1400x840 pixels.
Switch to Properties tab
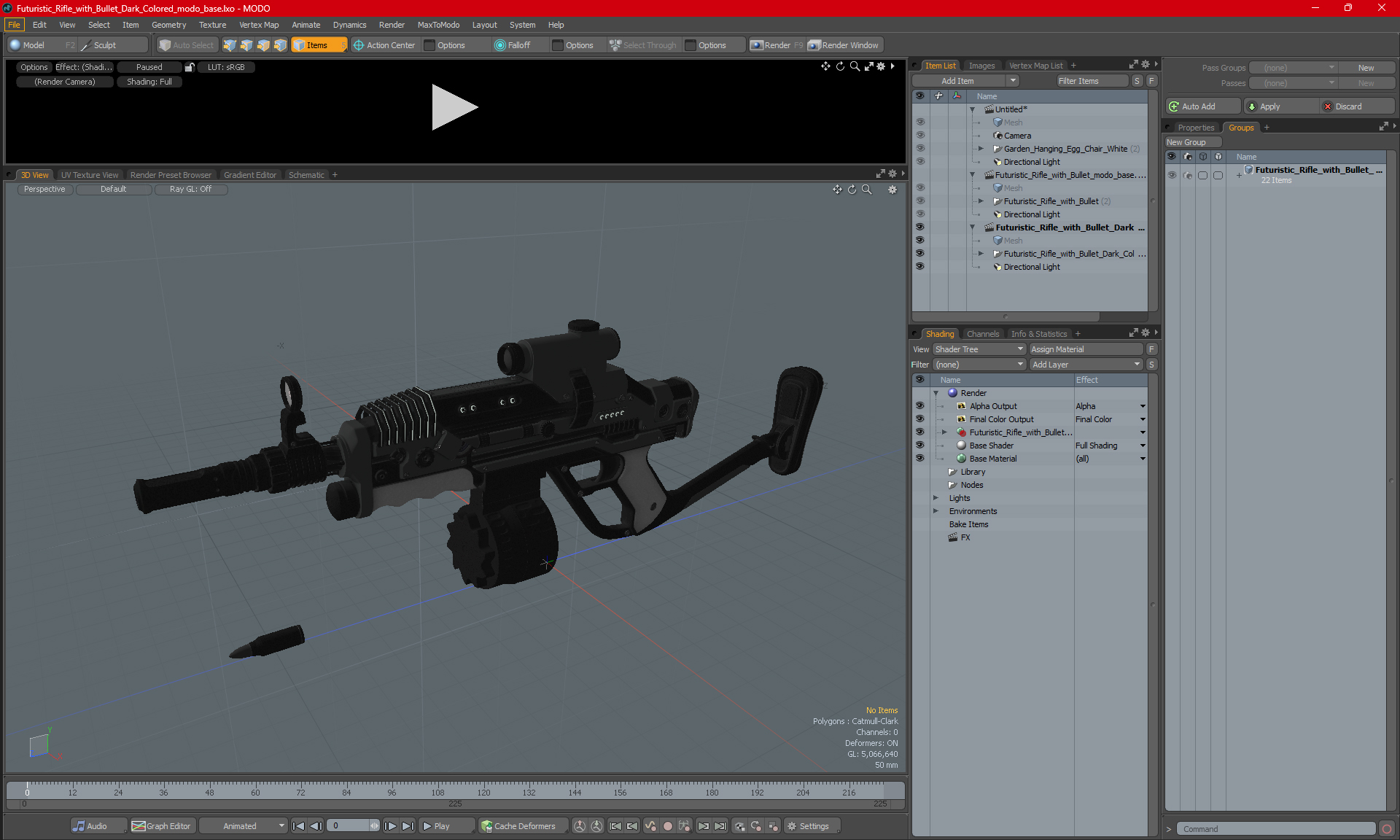pos(1196,128)
